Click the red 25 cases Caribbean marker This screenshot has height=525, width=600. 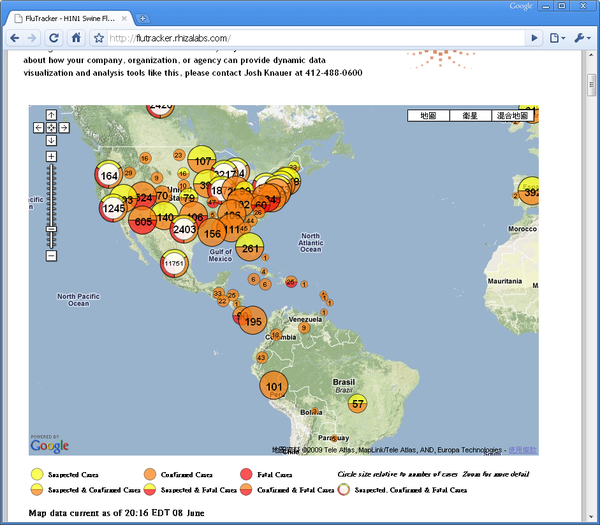pyautogui.click(x=291, y=282)
